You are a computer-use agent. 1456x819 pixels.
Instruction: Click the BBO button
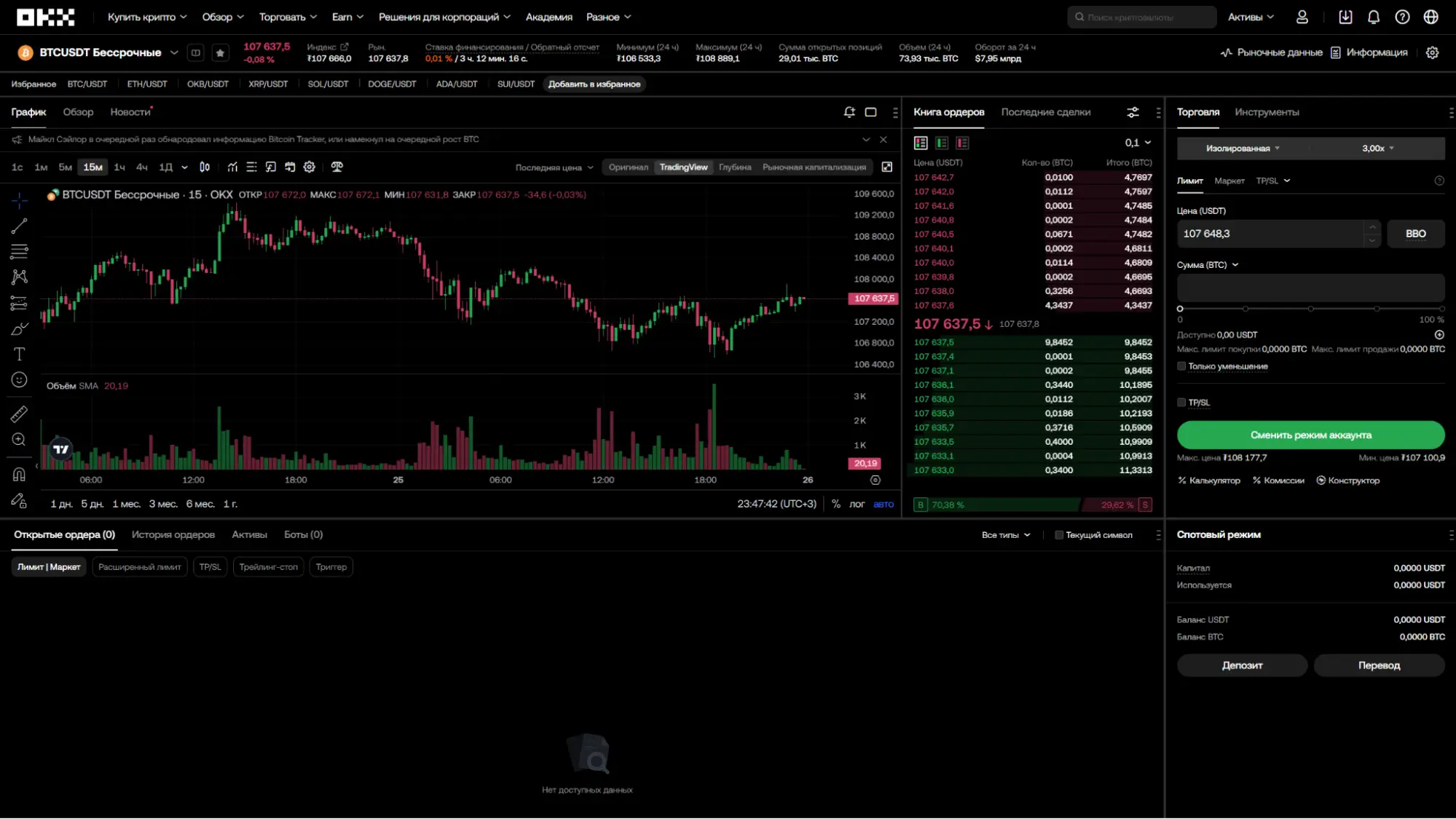[1415, 234]
